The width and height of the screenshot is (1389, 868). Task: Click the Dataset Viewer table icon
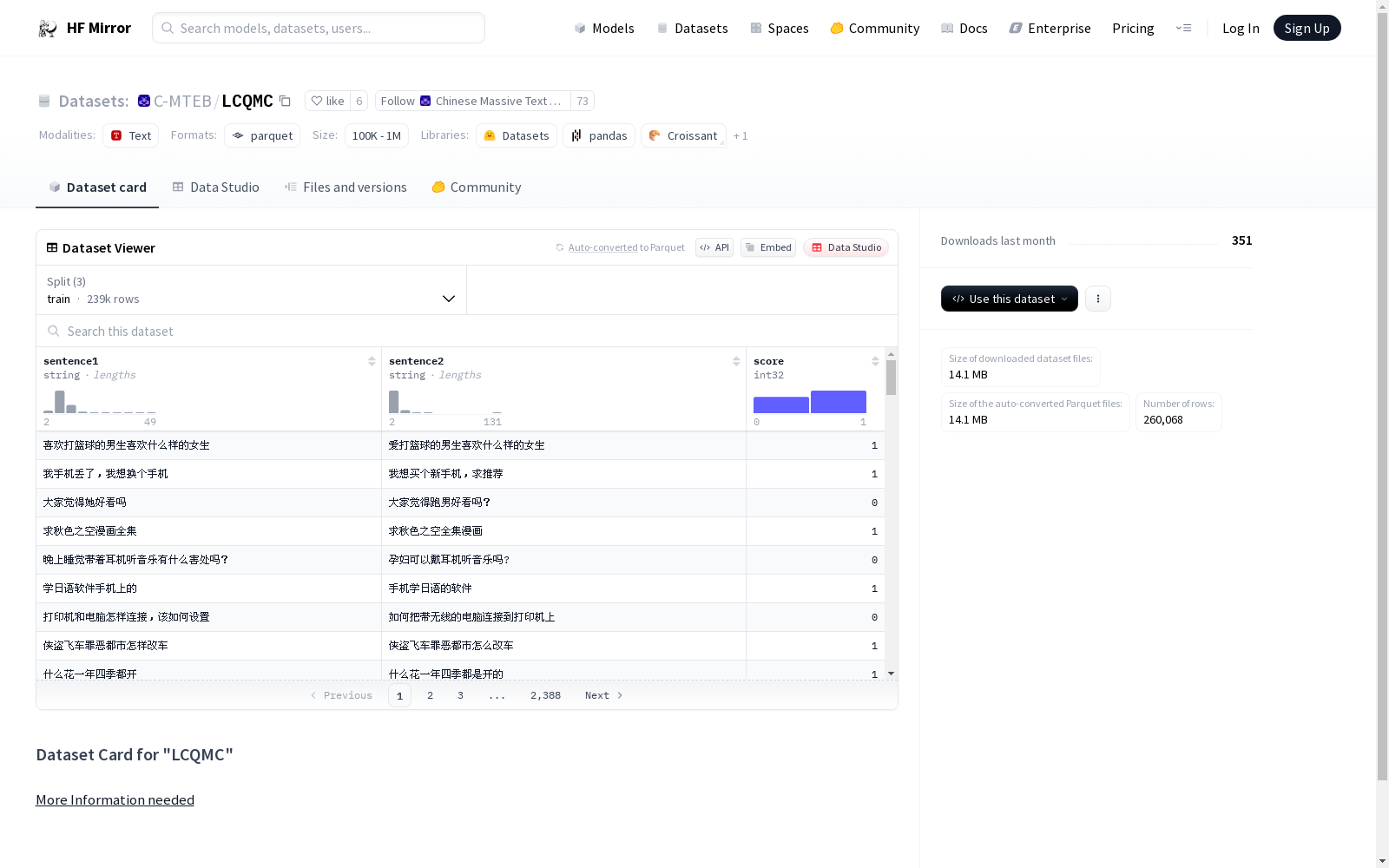[52, 247]
